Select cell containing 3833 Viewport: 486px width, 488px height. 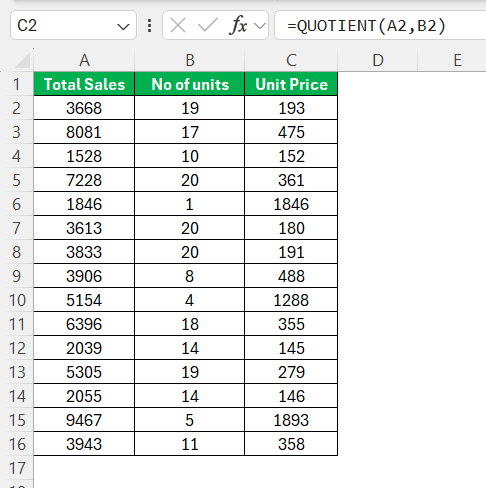(84, 252)
